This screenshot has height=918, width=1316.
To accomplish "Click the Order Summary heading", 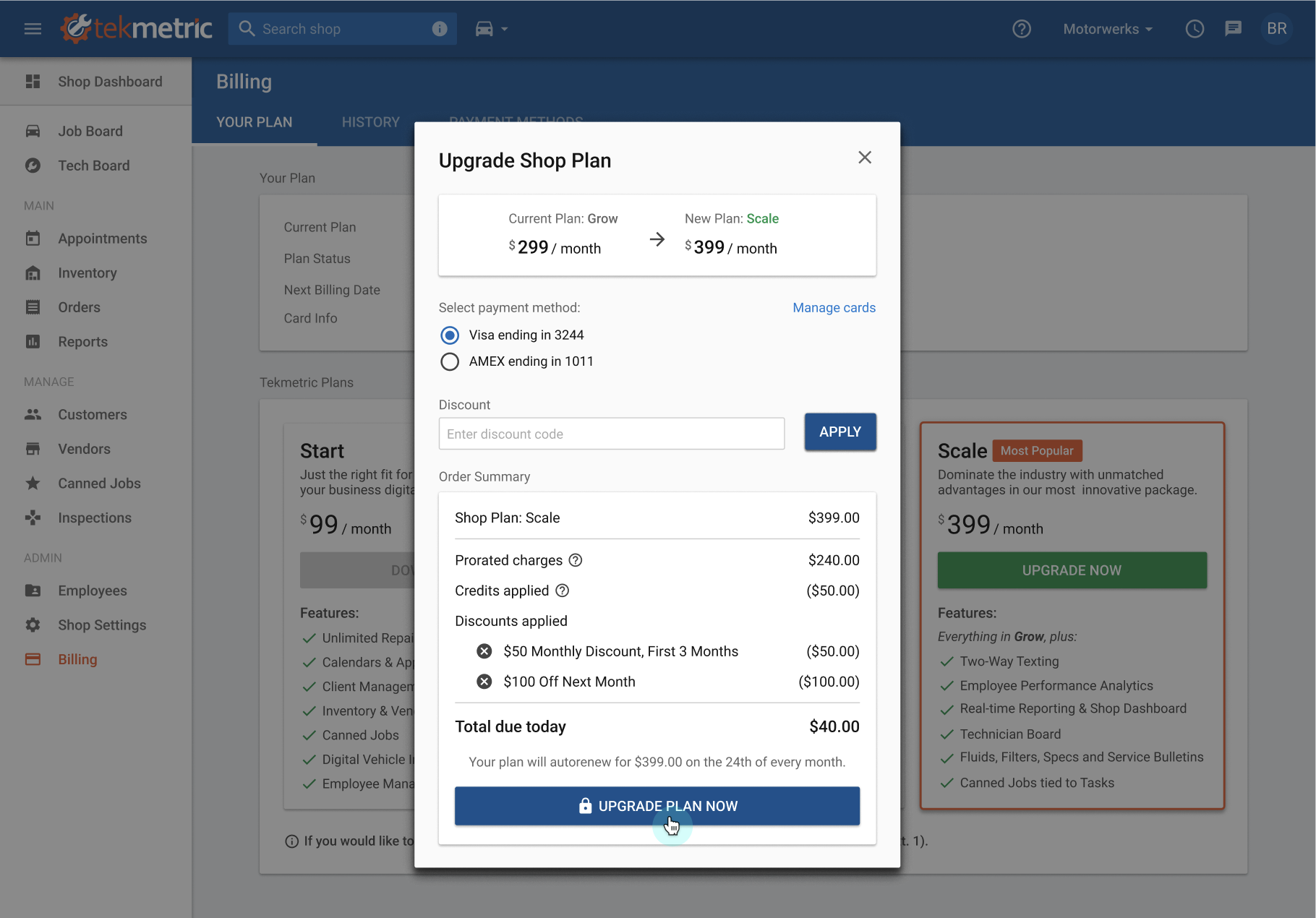I will pos(484,476).
